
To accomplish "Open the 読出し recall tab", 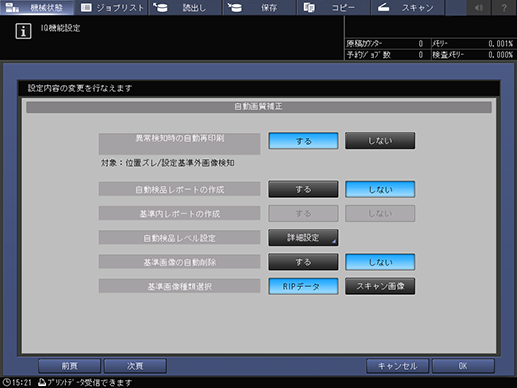I will pos(185,7).
